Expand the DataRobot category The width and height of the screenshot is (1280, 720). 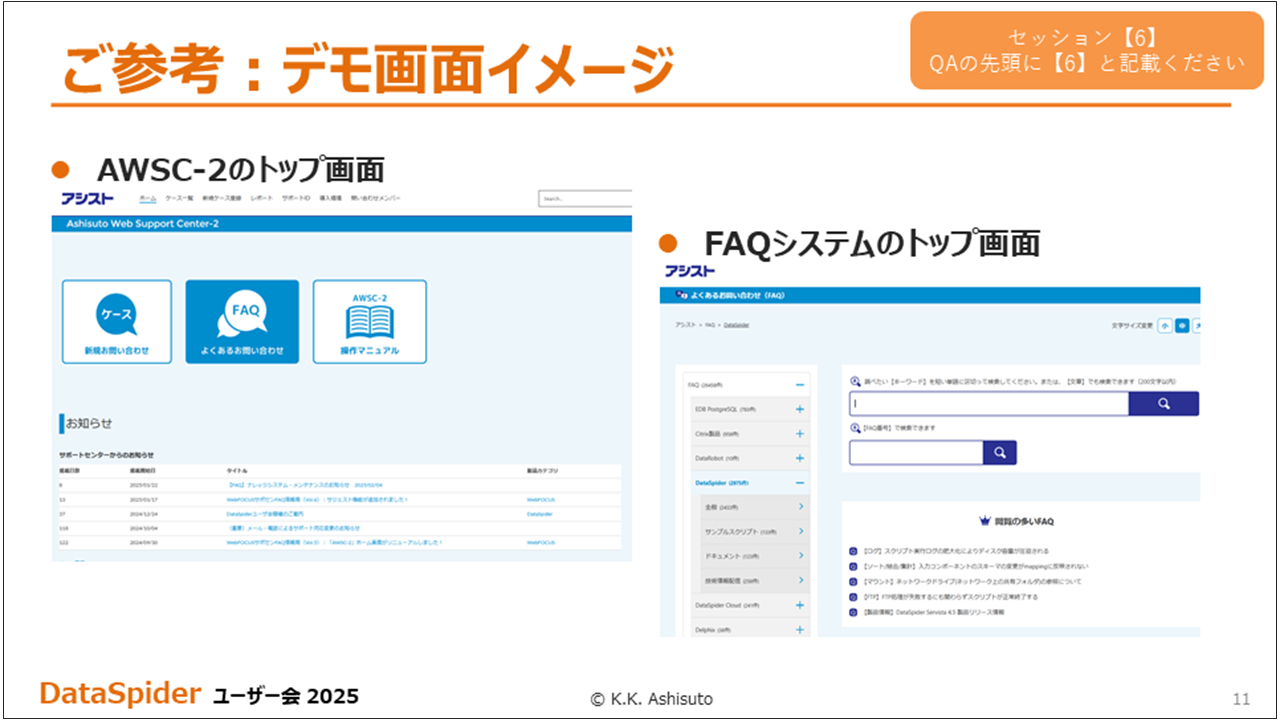click(x=800, y=458)
